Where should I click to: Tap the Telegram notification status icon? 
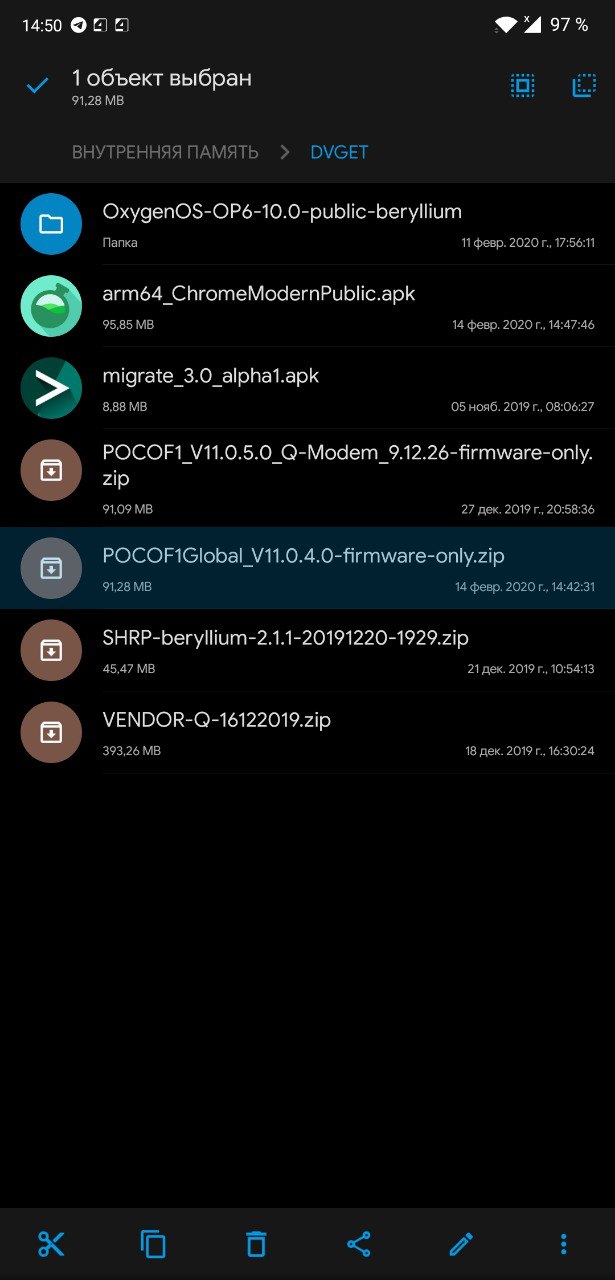(78, 25)
